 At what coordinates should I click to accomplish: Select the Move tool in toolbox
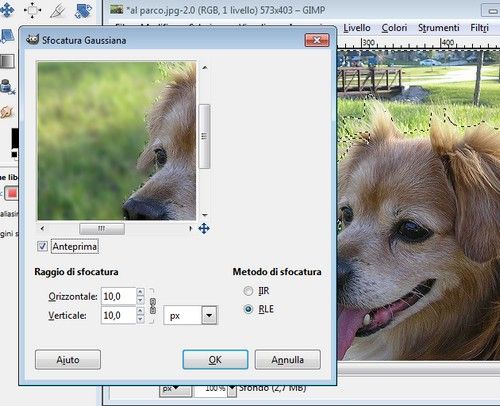click(7, 10)
